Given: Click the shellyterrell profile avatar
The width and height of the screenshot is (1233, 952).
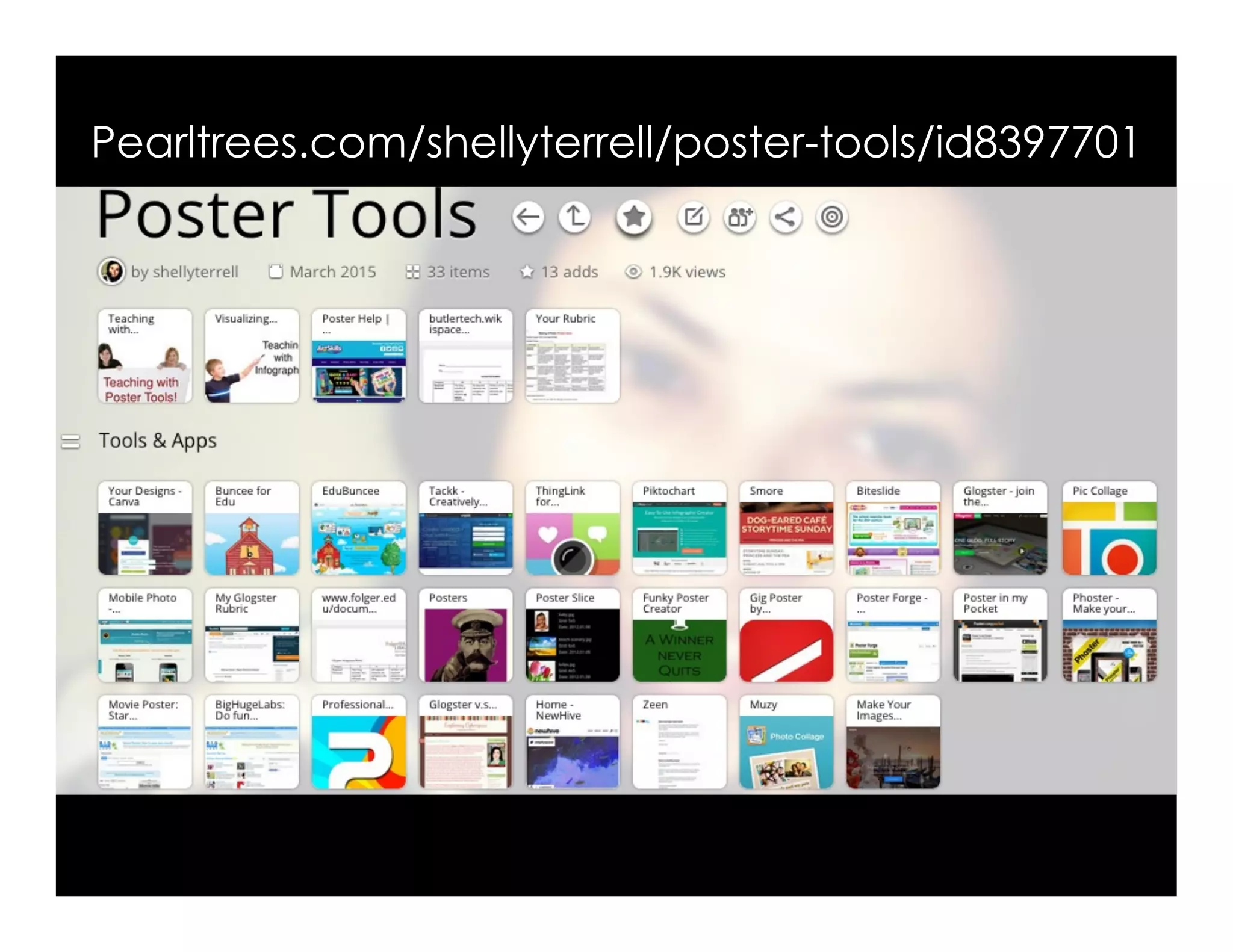Looking at the screenshot, I should point(111,271).
